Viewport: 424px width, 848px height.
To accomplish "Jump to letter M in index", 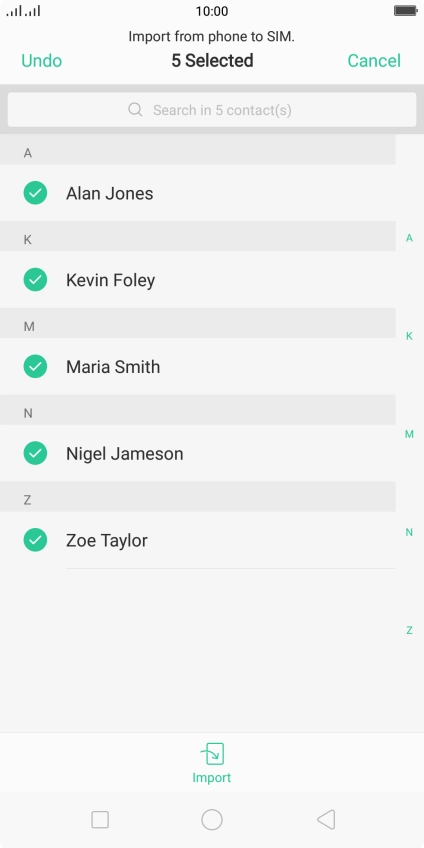I will point(409,434).
